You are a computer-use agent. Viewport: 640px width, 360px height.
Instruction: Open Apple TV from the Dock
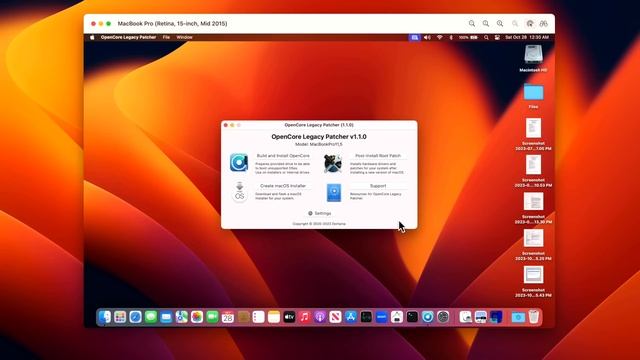(289, 317)
